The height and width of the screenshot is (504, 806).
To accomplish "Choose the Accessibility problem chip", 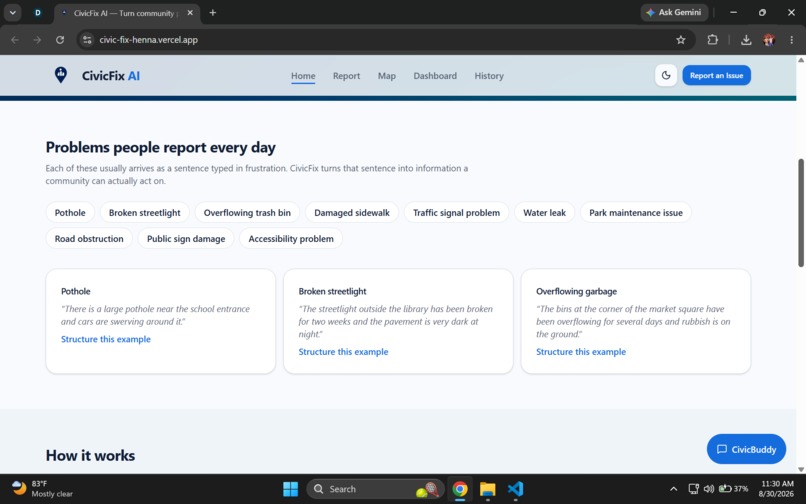I will tap(291, 239).
